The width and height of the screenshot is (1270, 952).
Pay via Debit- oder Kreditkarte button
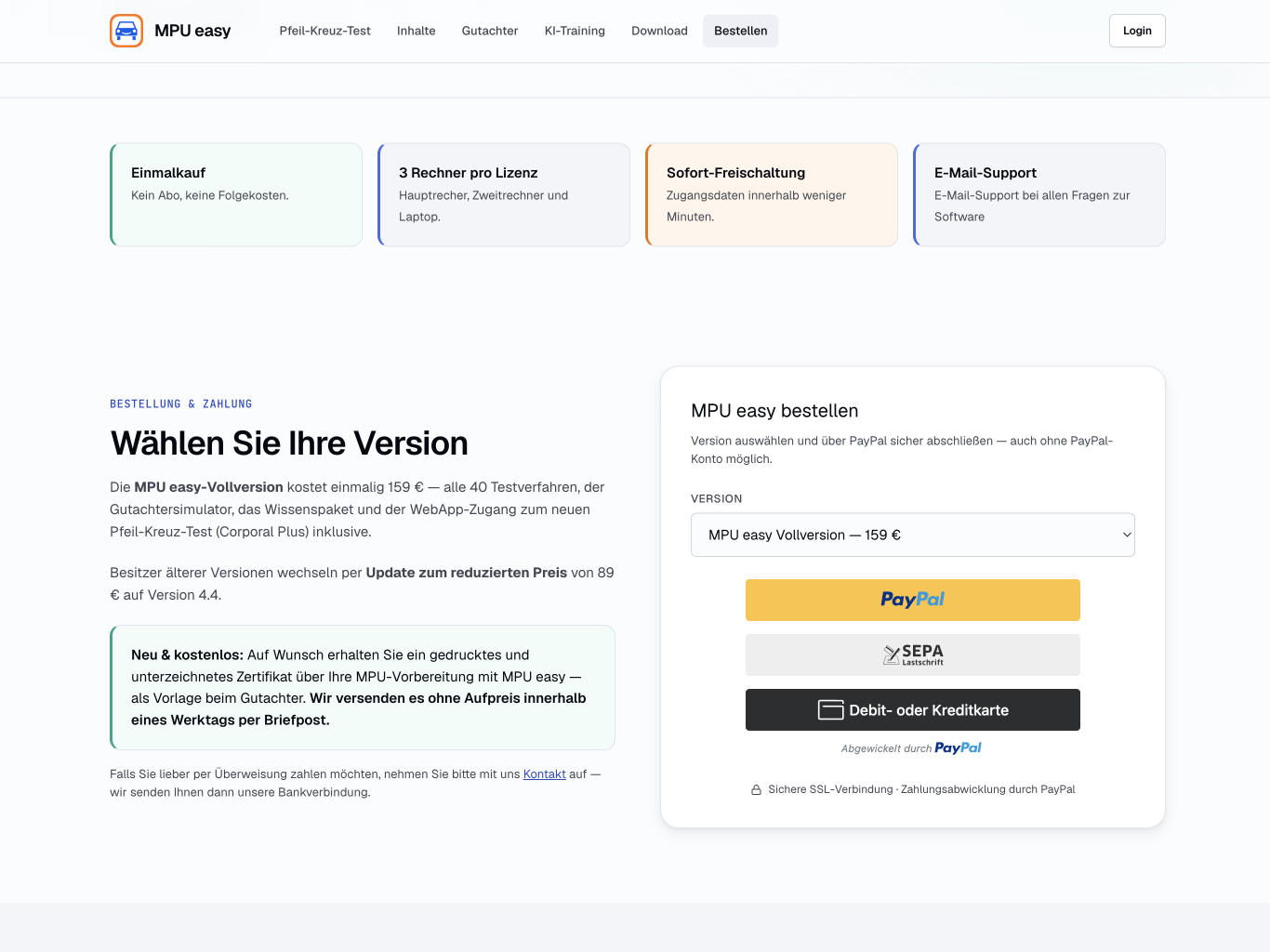(913, 709)
